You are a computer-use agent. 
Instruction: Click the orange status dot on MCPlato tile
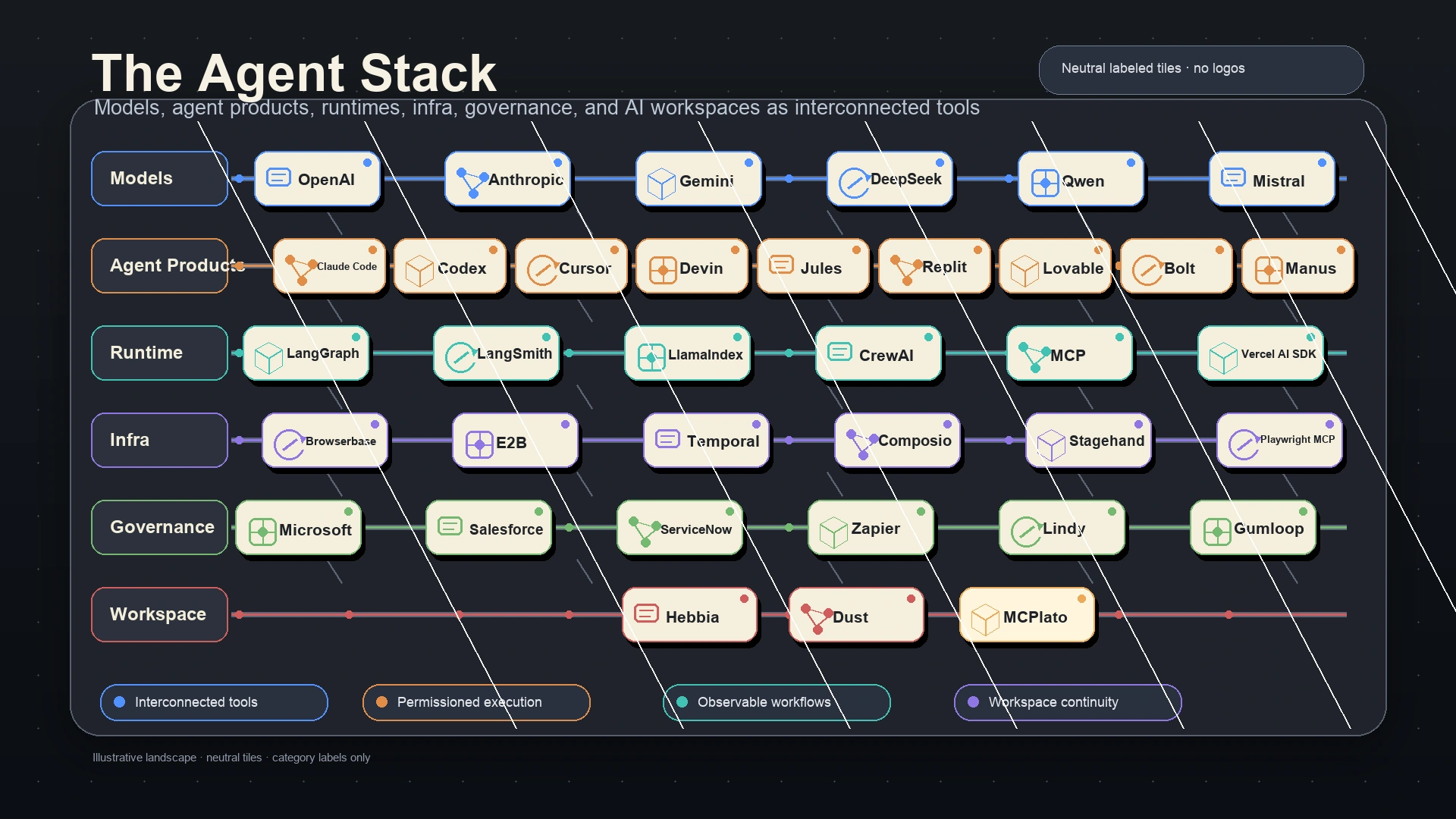pyautogui.click(x=1081, y=598)
